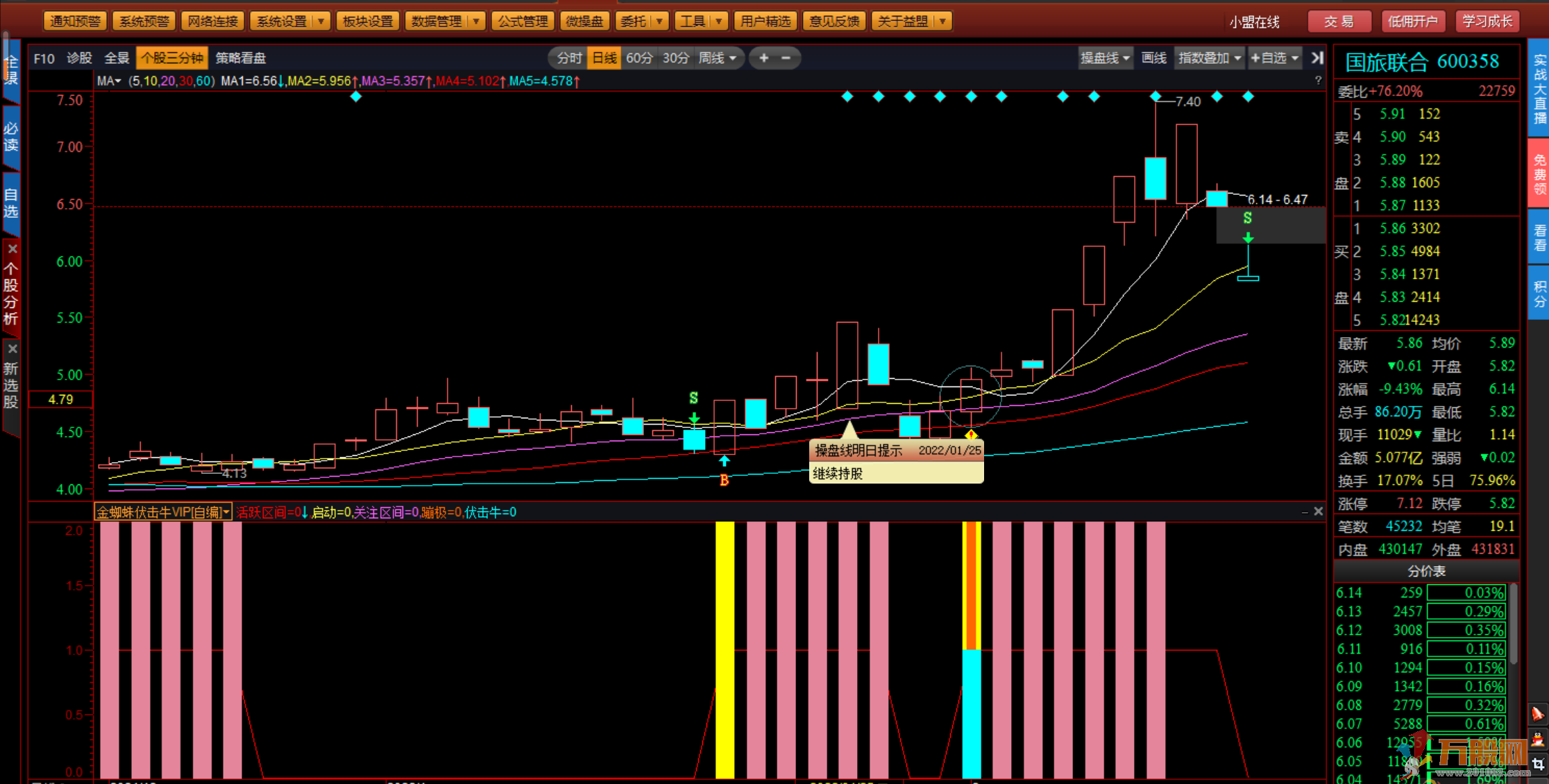Zoom in the chart with plus button
Screen dimensions: 1549x784
pyautogui.click(x=763, y=58)
